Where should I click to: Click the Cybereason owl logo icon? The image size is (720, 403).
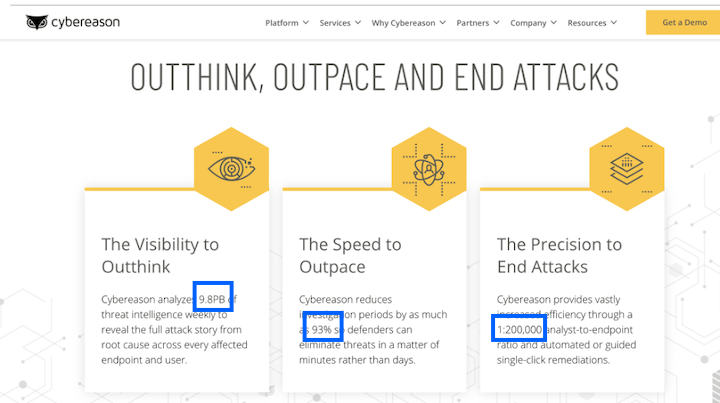37,22
